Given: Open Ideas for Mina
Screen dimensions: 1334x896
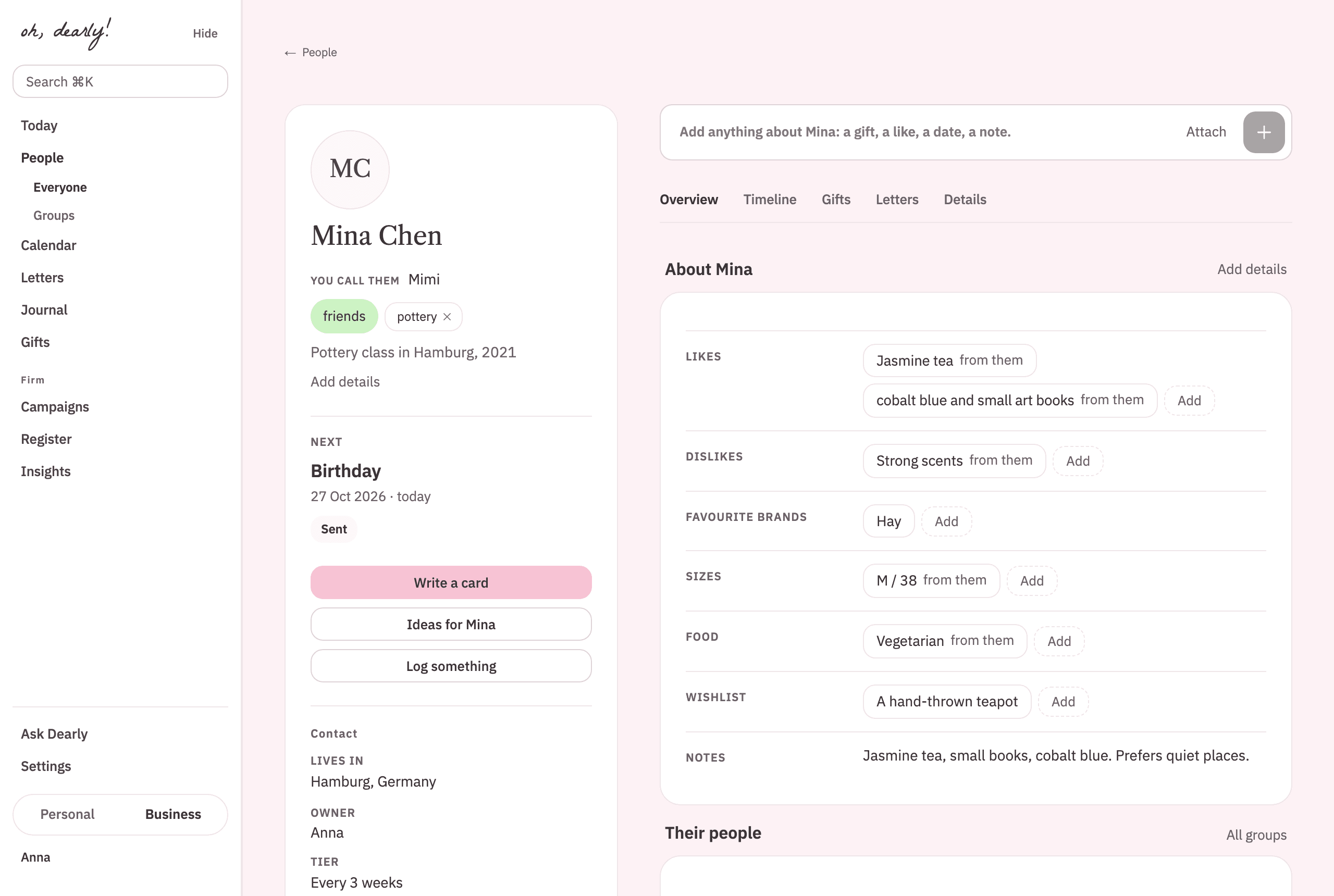Looking at the screenshot, I should [x=451, y=624].
